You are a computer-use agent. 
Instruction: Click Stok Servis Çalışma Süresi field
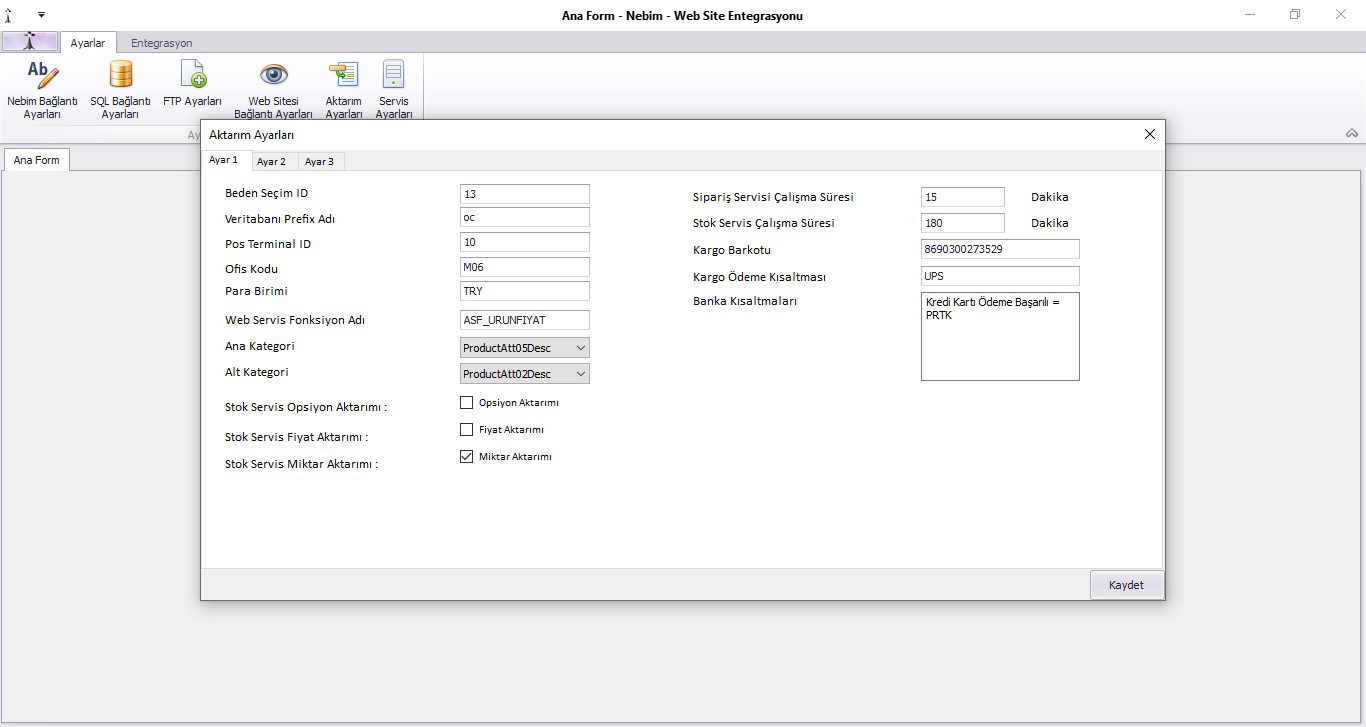tap(963, 223)
